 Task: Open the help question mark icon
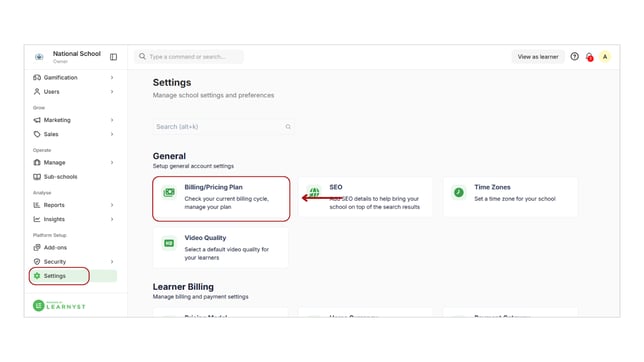[575, 56]
